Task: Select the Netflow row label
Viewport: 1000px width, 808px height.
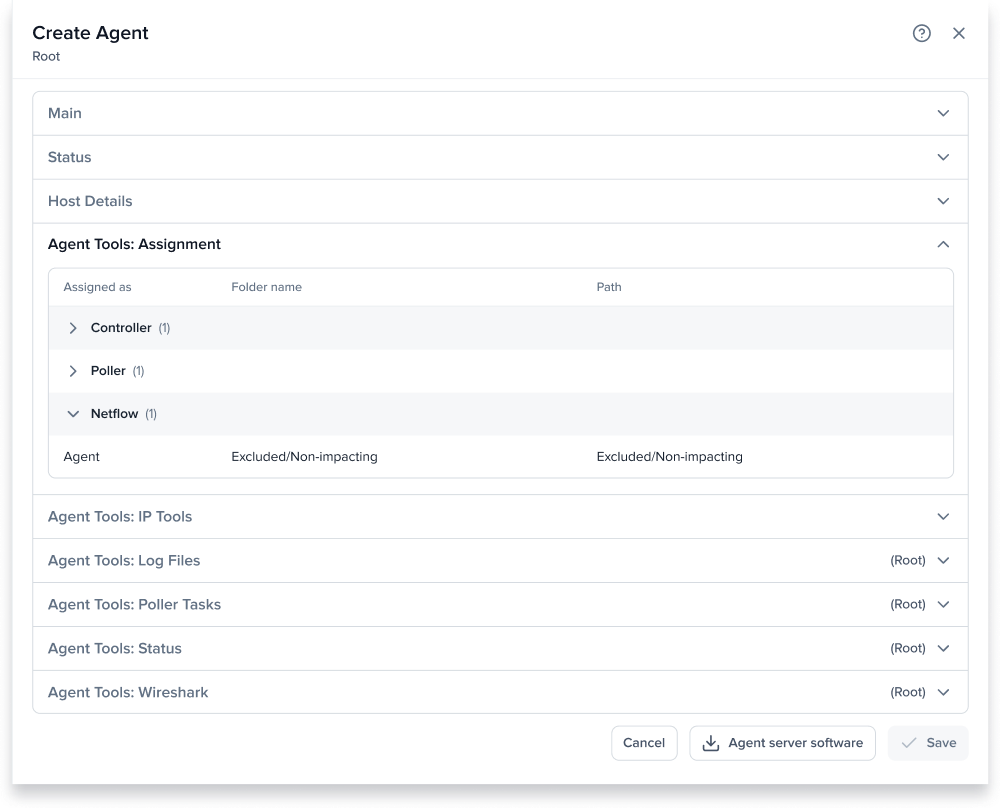Action: tap(114, 414)
